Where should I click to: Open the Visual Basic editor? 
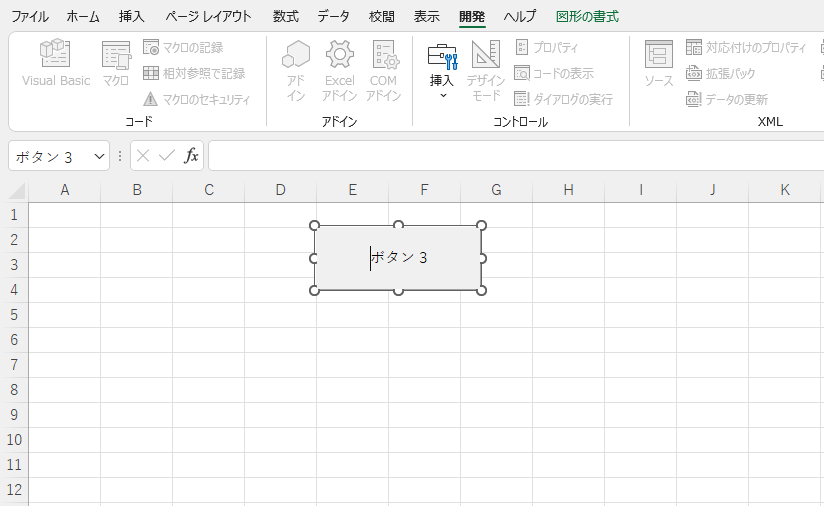pos(56,63)
